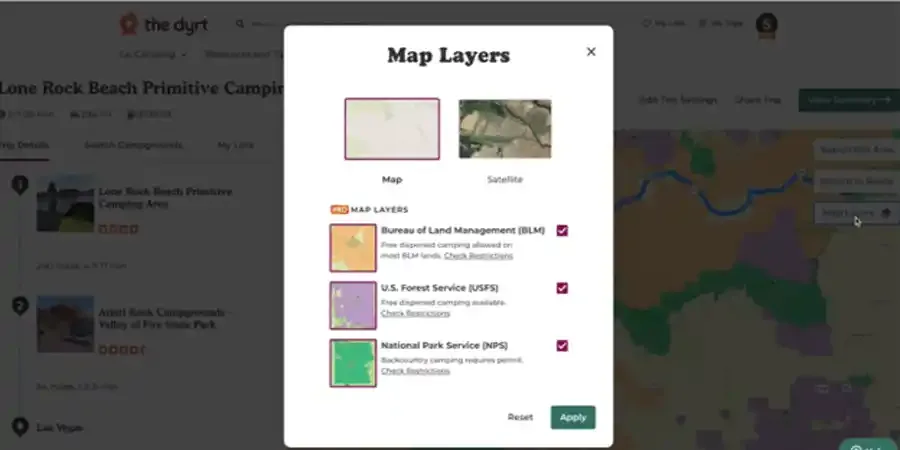
Task: Close the Map Layers dialog
Action: [591, 52]
